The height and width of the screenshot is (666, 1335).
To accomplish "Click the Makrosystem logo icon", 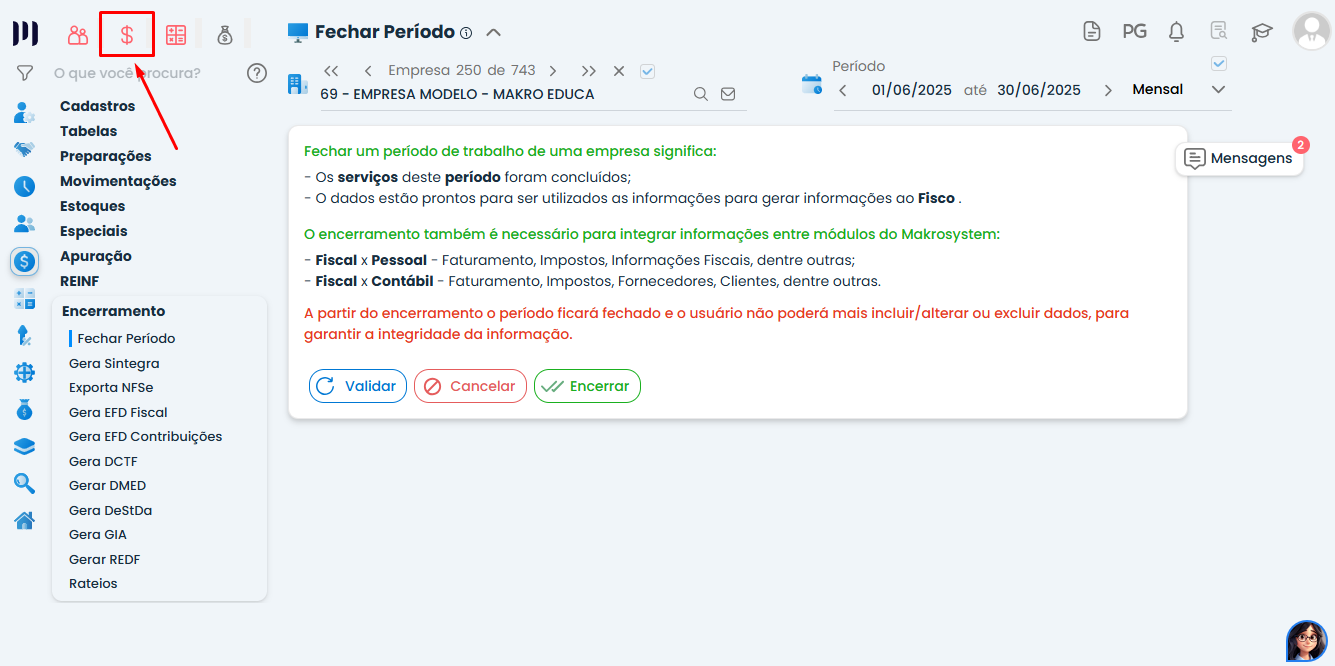I will [x=25, y=33].
